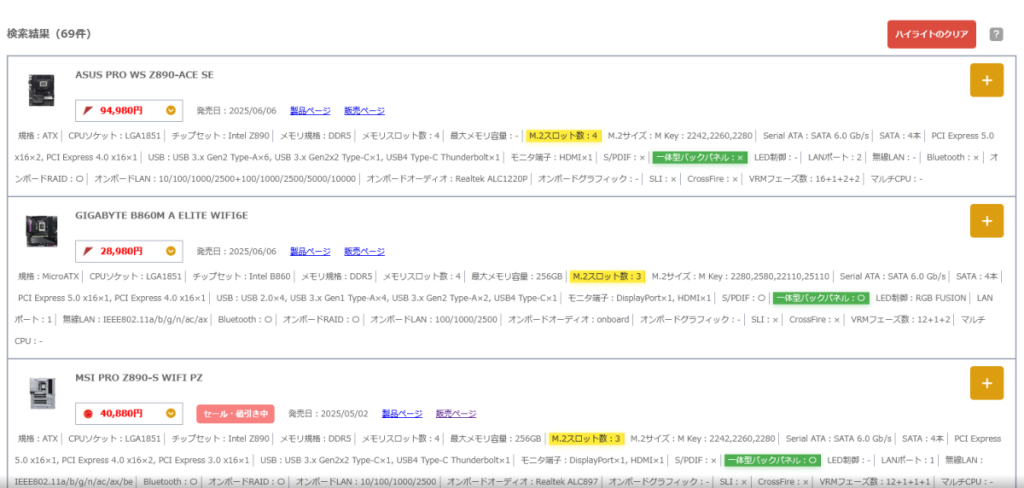
Task: Click the MSI PRO Z890-S WIFI PZ thumbnail
Action: point(41,393)
